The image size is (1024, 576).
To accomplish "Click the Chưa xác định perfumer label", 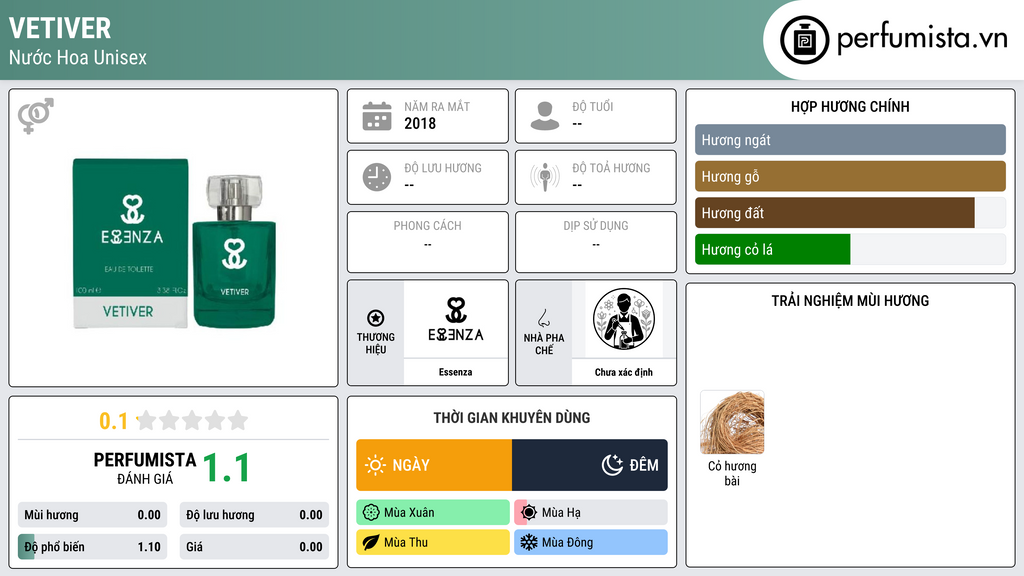I will (x=624, y=372).
